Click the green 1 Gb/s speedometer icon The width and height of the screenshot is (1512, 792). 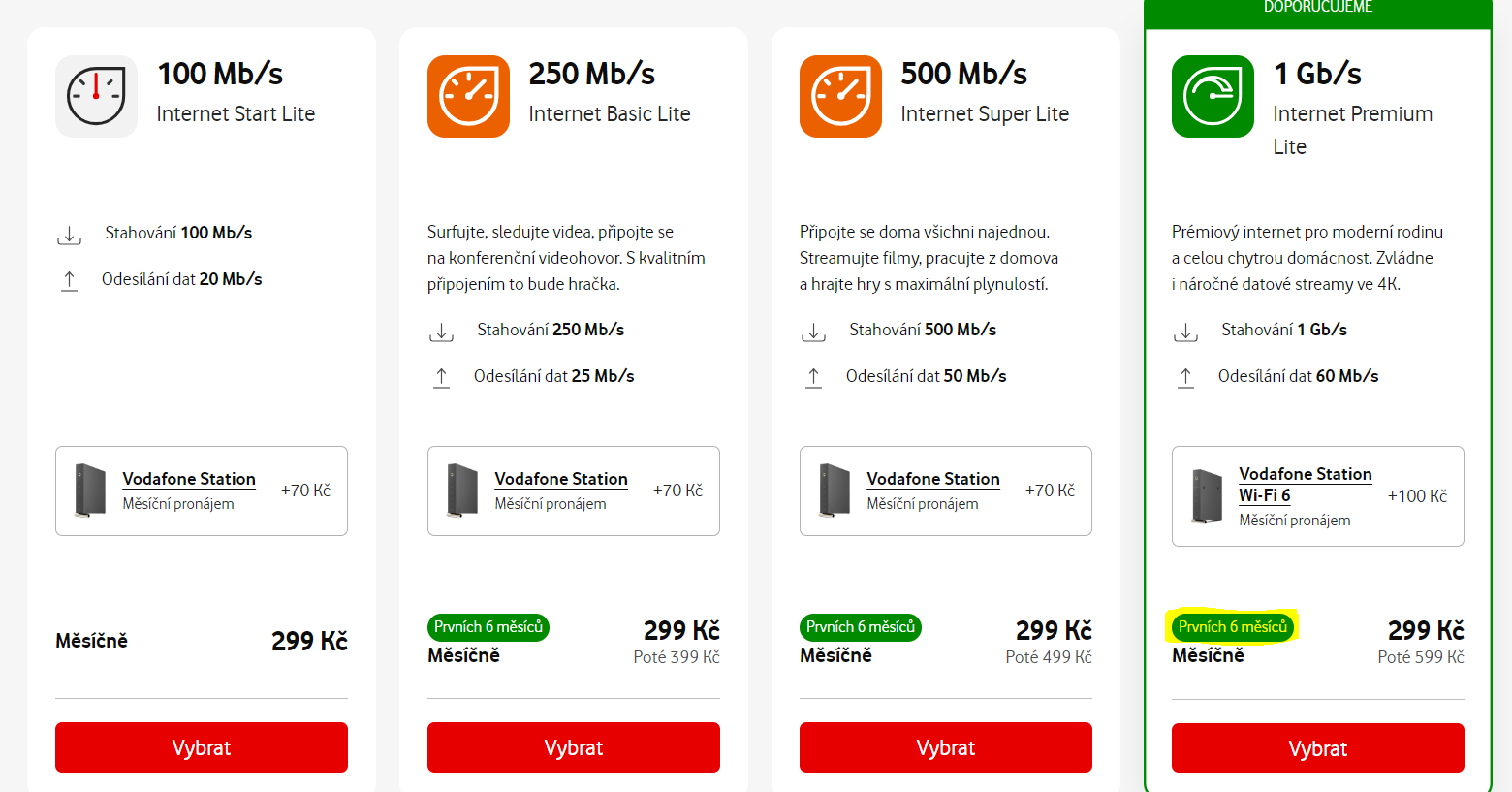[1213, 96]
